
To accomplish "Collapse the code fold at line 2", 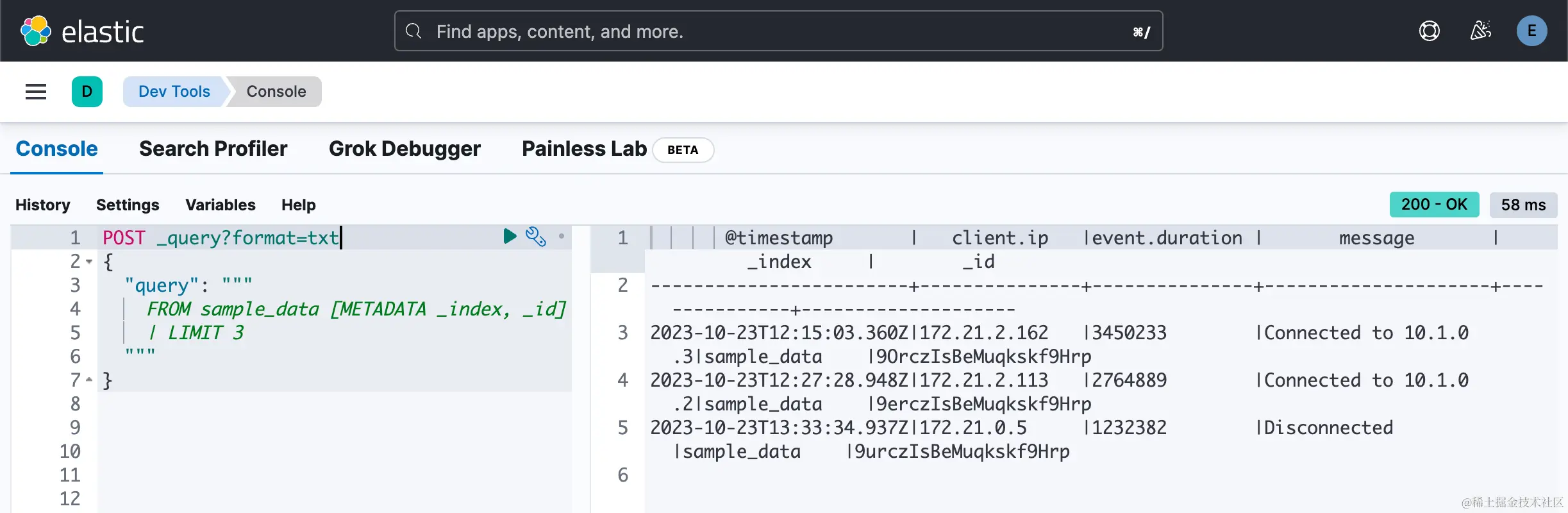I will tap(89, 262).
